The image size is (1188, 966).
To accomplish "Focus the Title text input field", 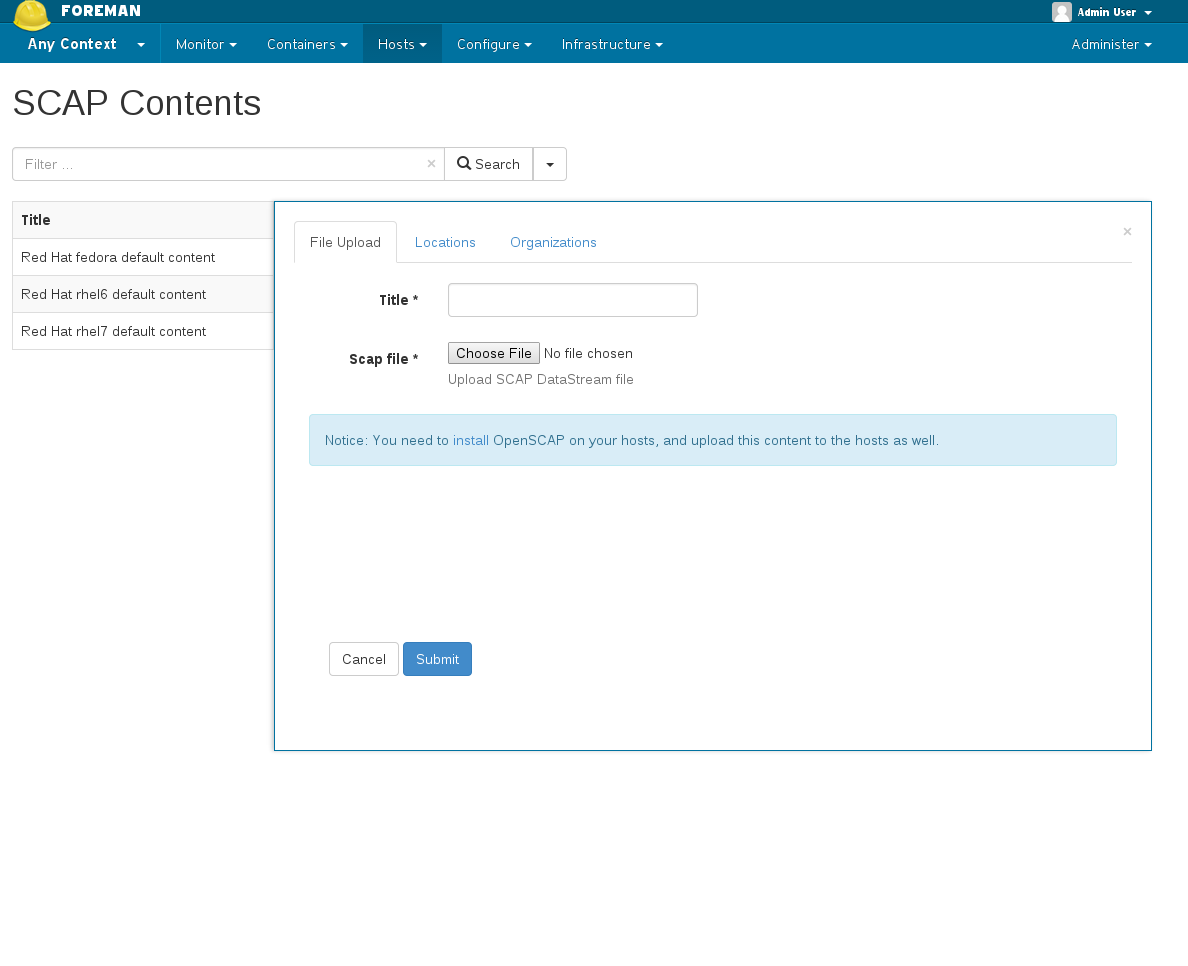I will click(572, 300).
